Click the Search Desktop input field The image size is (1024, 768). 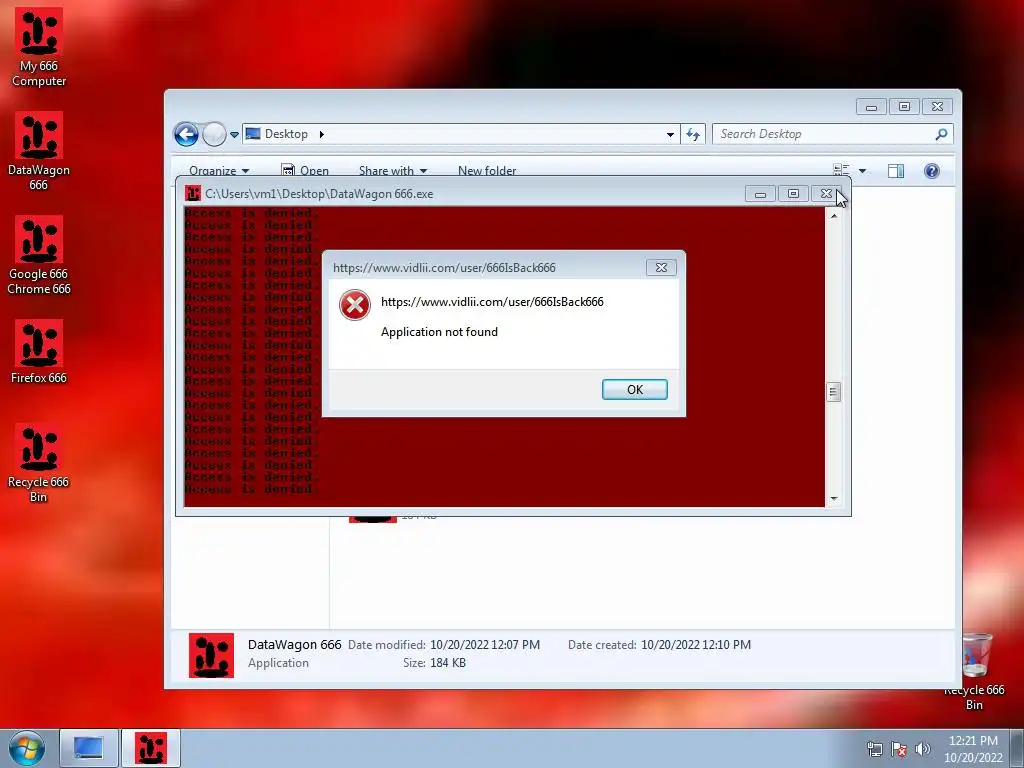(823, 134)
